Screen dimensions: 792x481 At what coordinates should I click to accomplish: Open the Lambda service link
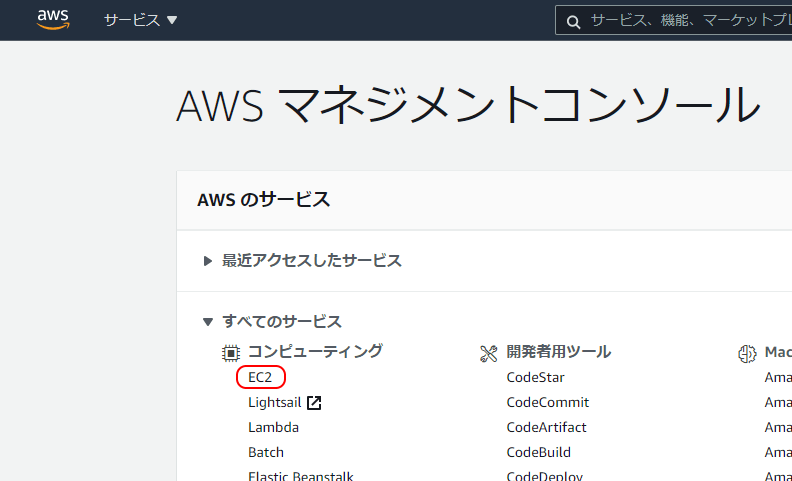pos(273,427)
